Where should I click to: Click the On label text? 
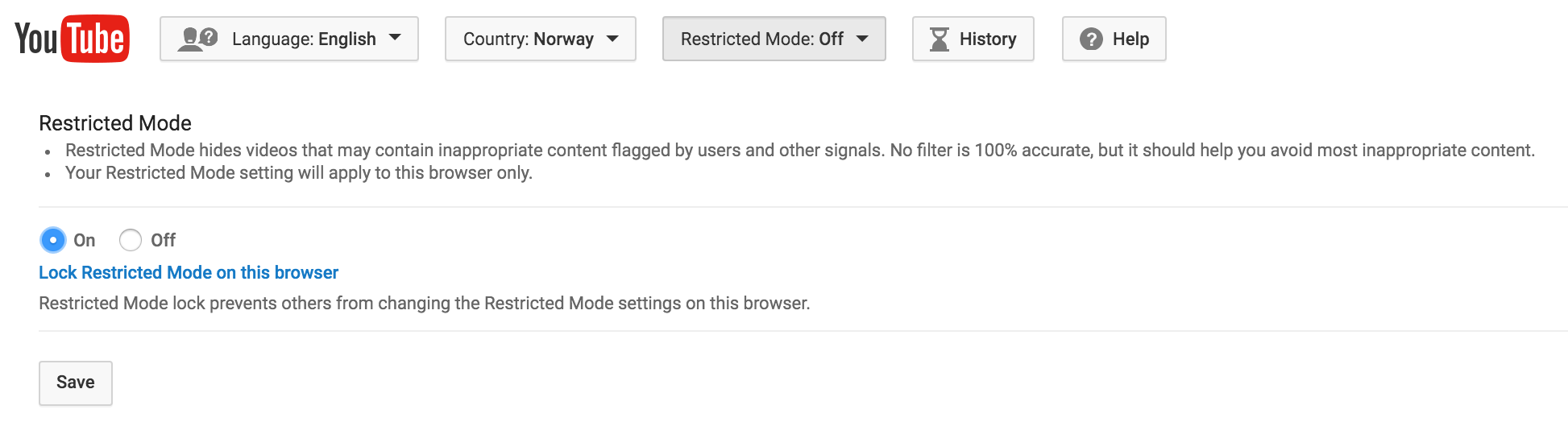(85, 240)
